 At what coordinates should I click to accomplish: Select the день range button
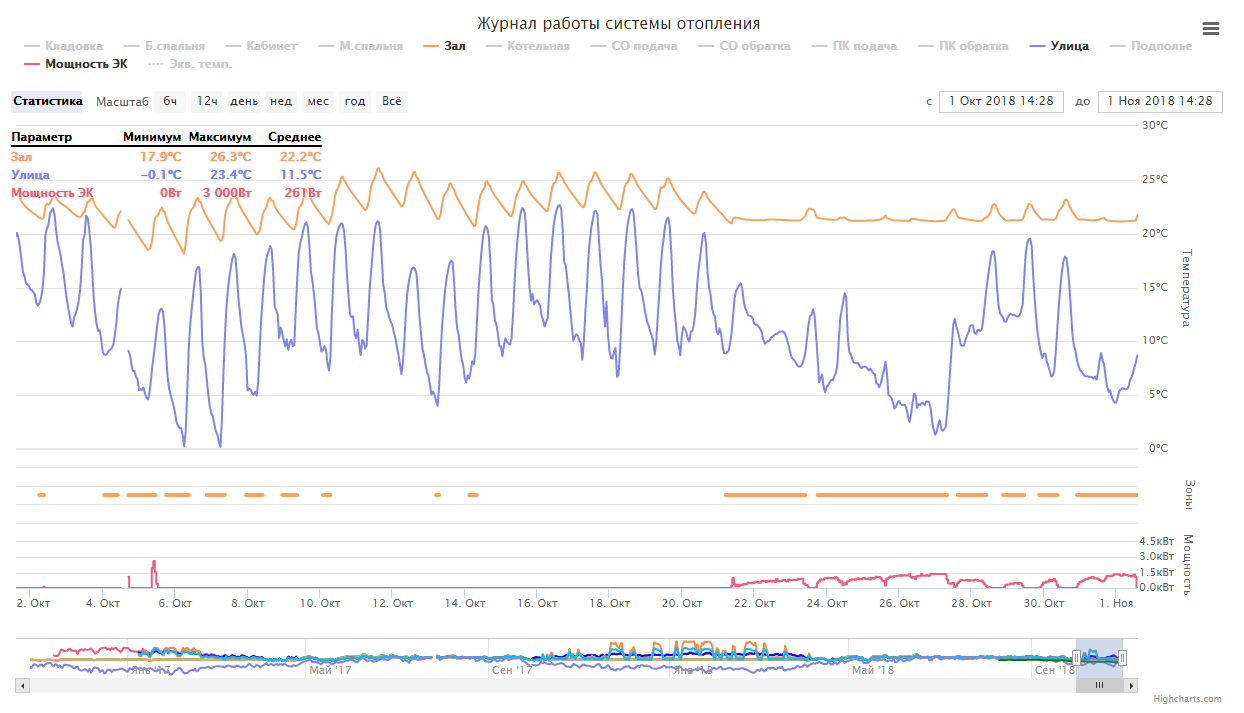pyautogui.click(x=244, y=101)
